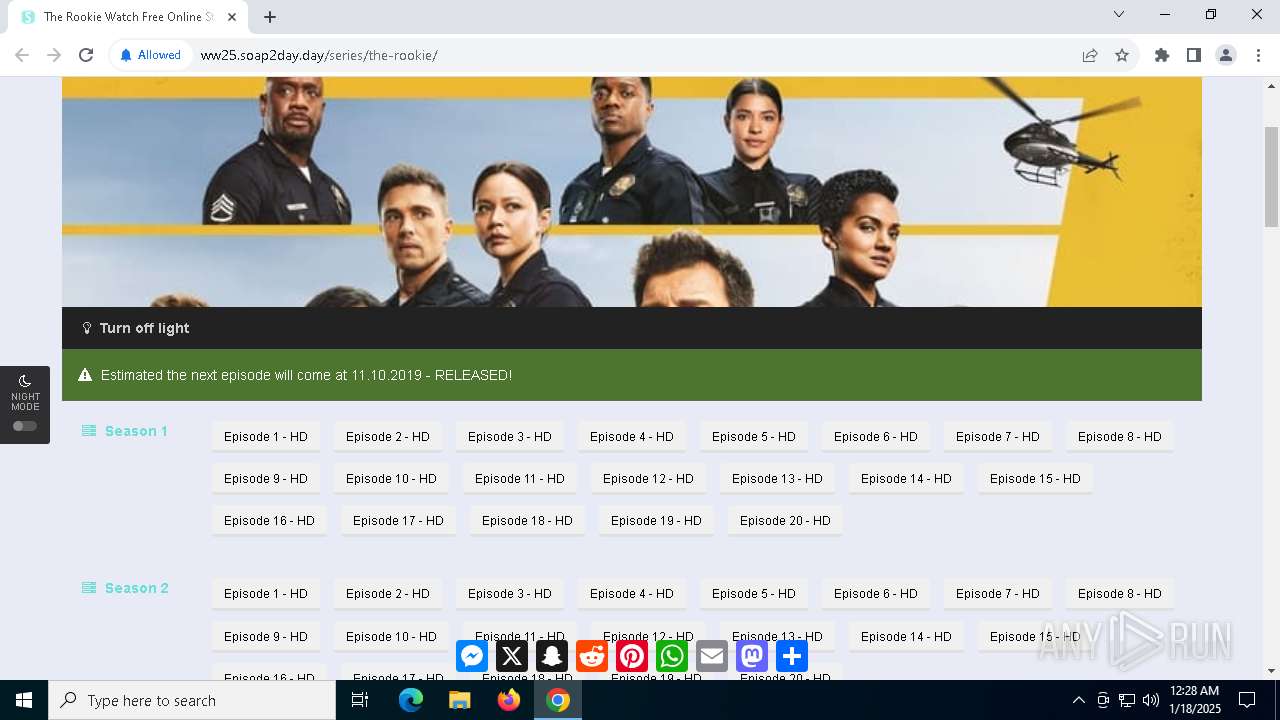Open Windows Start menu
The image size is (1280, 720).
[24, 700]
